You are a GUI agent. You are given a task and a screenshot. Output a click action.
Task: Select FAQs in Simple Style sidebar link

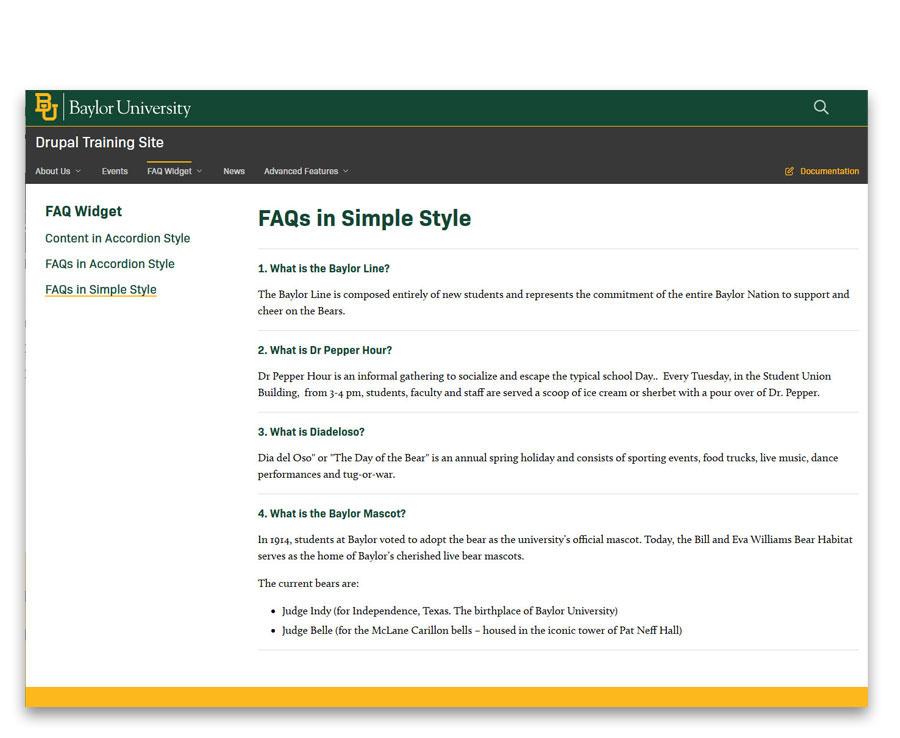pyautogui.click(x=100, y=290)
